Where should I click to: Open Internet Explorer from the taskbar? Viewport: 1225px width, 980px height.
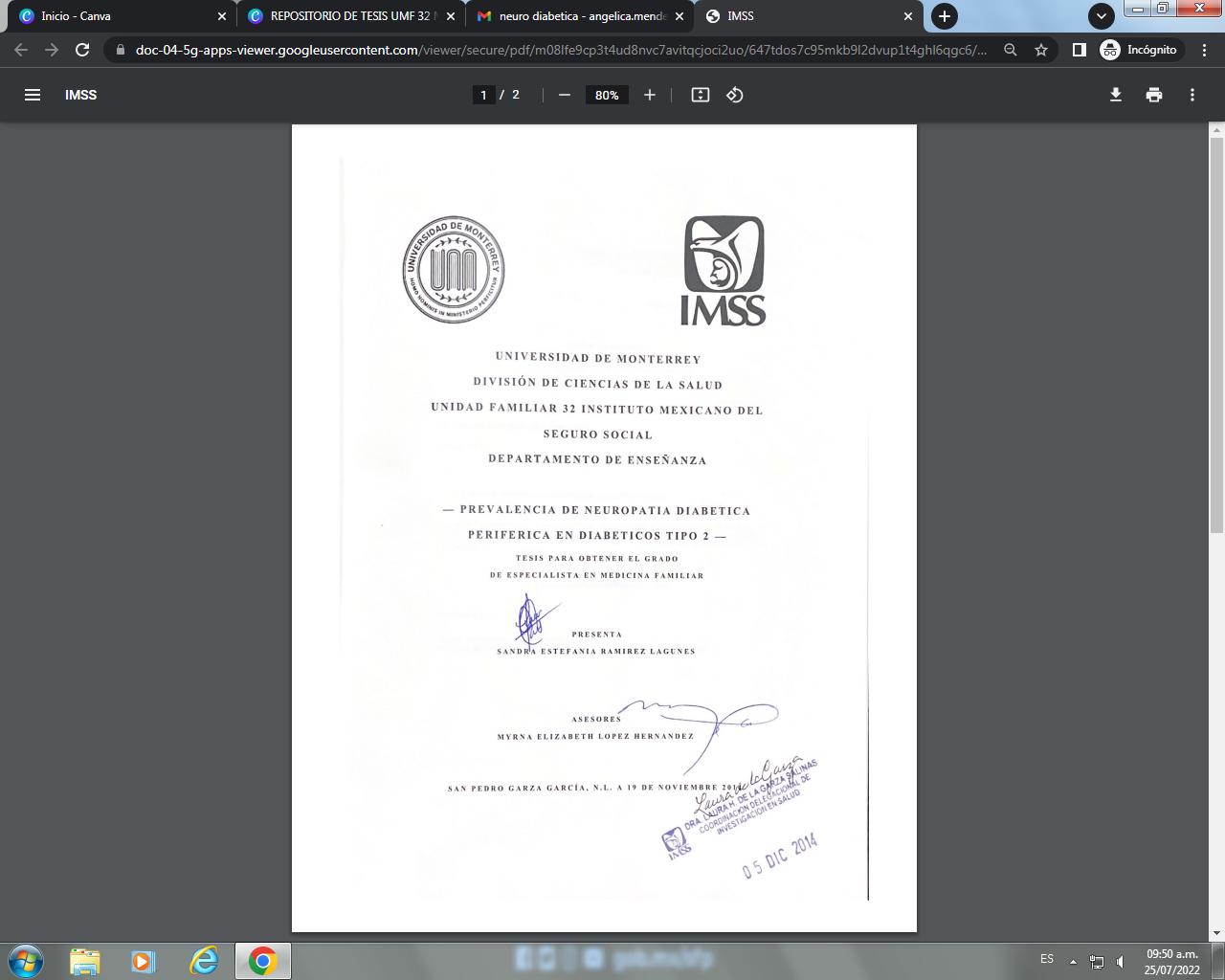click(x=203, y=961)
